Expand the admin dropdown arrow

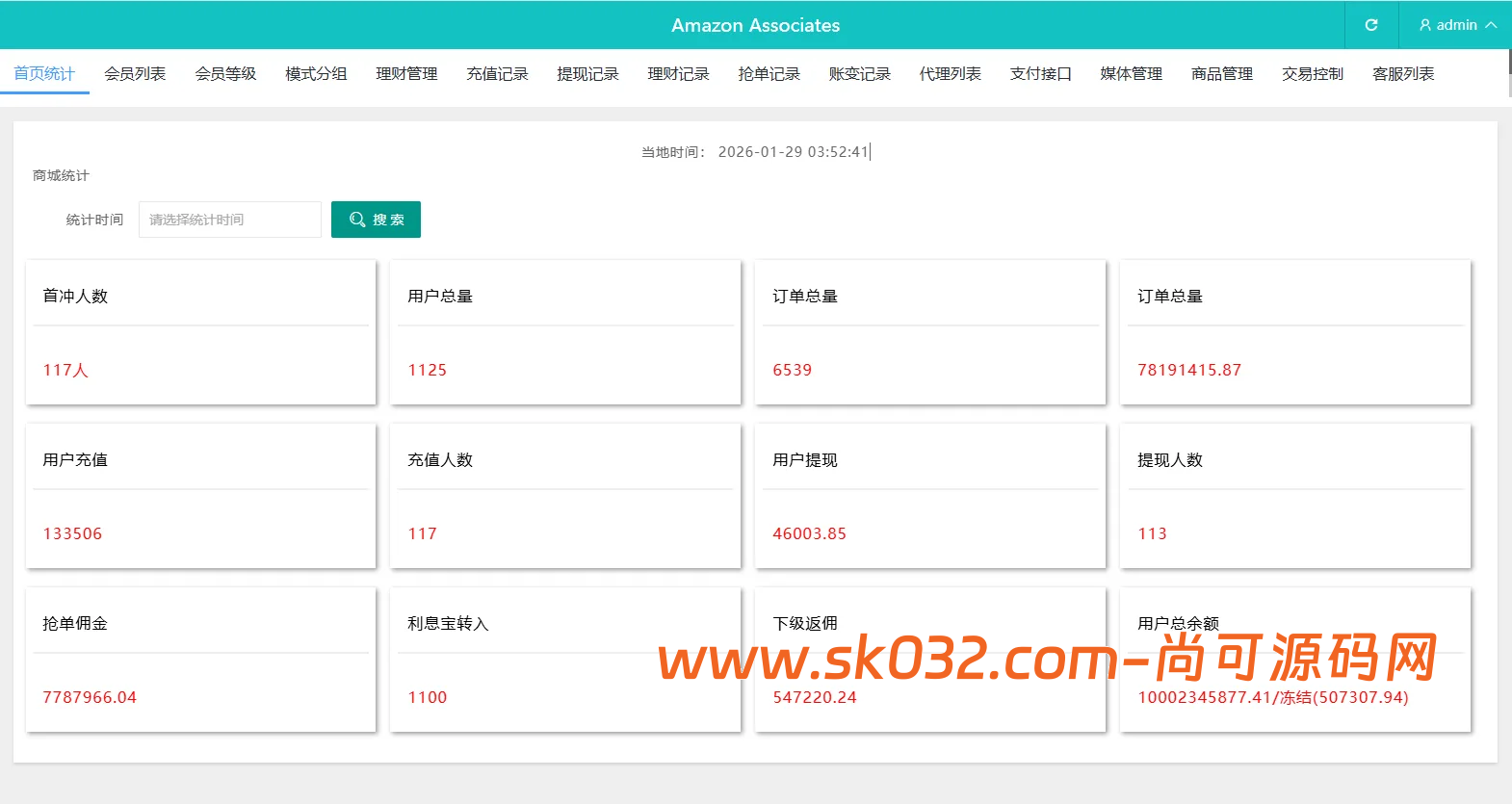tap(1491, 25)
